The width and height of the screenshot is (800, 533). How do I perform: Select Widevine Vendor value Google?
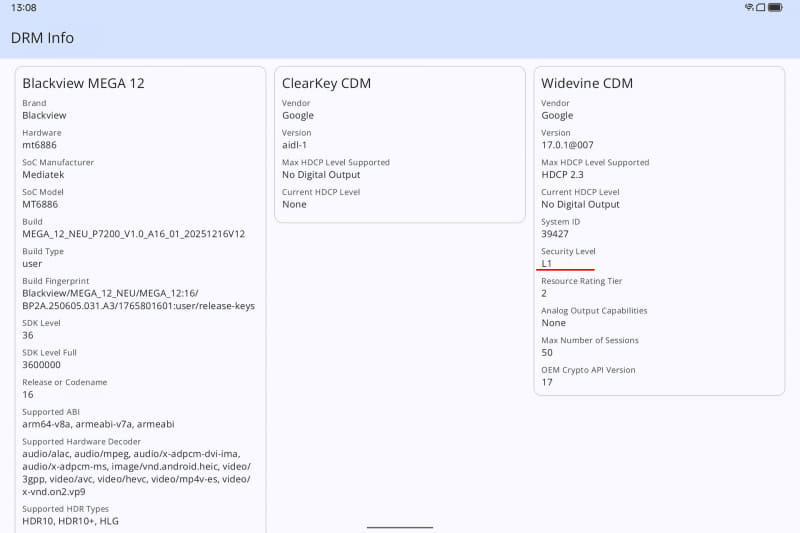pyautogui.click(x=557, y=116)
